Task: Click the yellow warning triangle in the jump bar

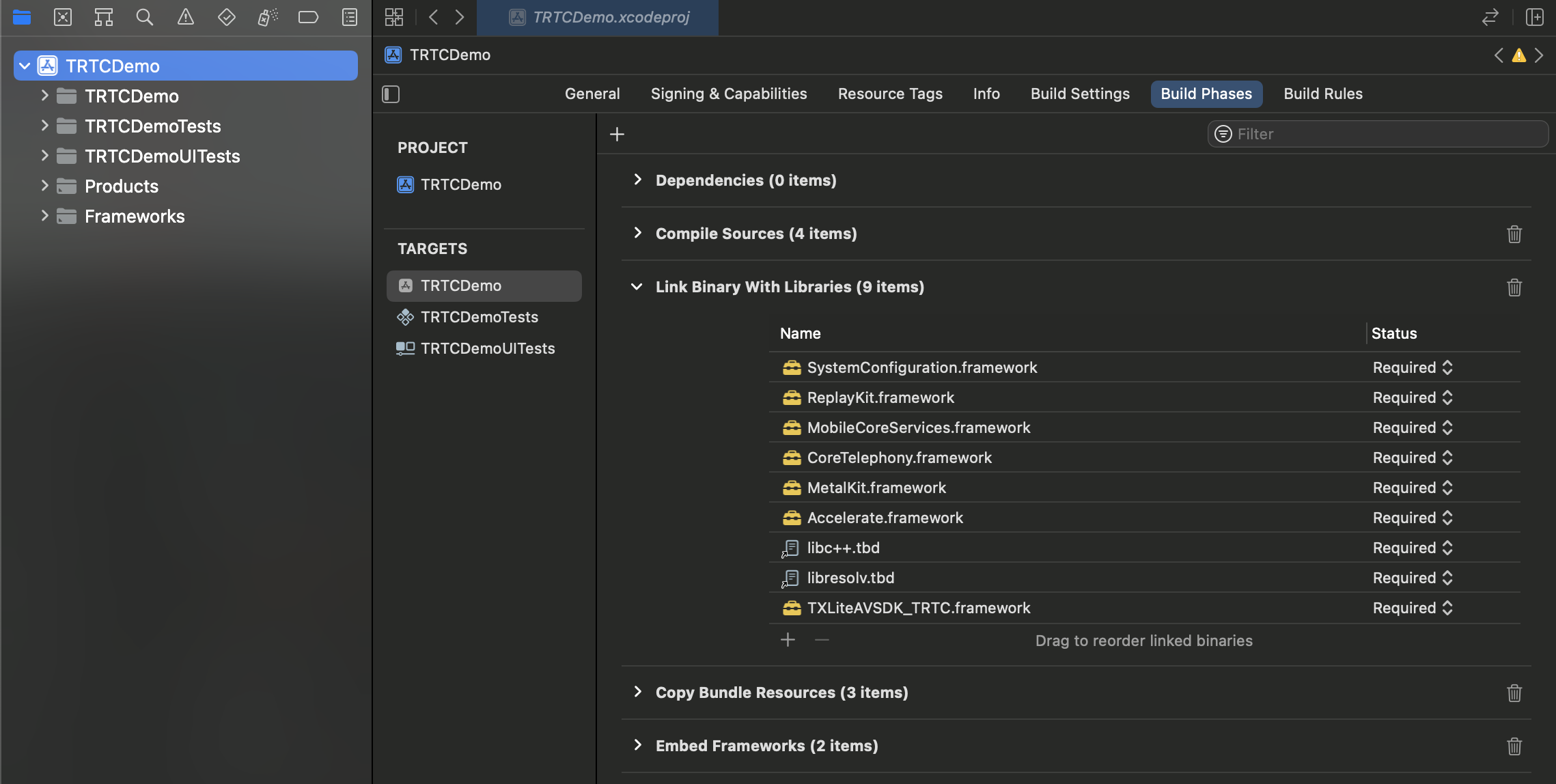Action: point(1518,55)
